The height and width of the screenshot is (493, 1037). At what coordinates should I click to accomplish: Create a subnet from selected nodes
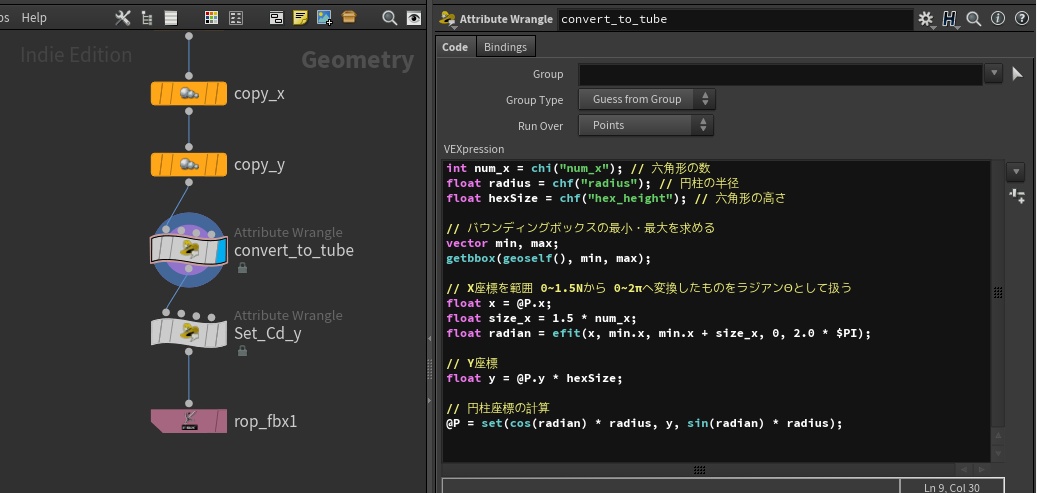[349, 17]
